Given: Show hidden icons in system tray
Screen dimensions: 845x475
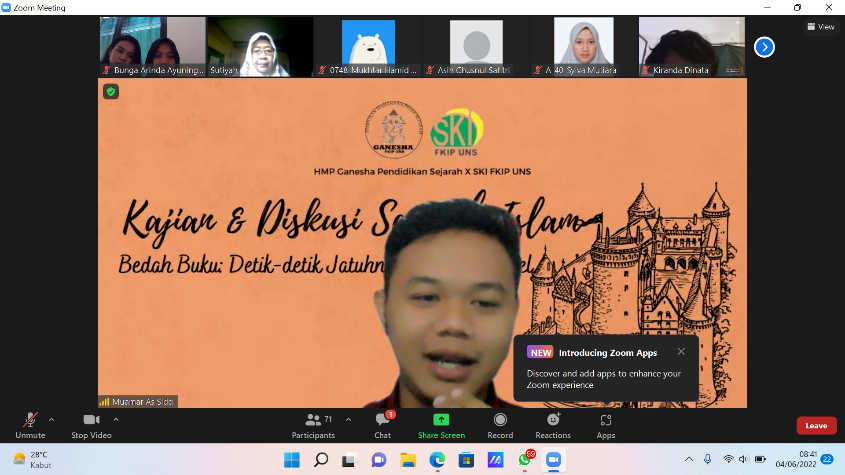Looking at the screenshot, I should pos(688,459).
